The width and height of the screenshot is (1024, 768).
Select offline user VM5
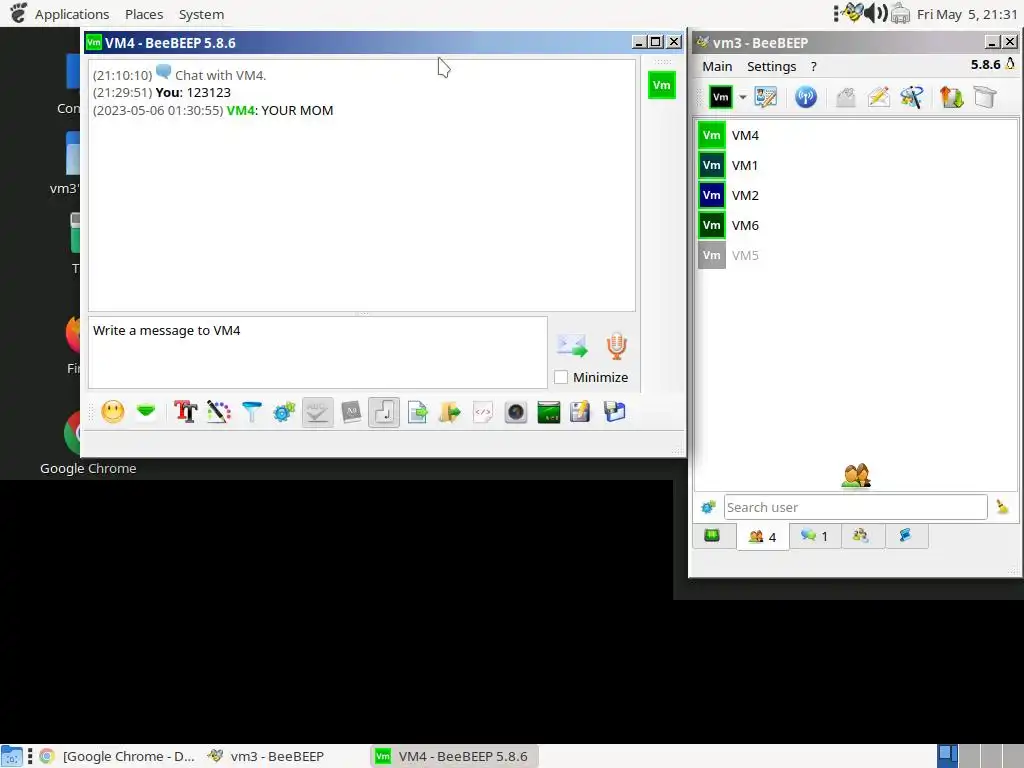click(x=857, y=255)
